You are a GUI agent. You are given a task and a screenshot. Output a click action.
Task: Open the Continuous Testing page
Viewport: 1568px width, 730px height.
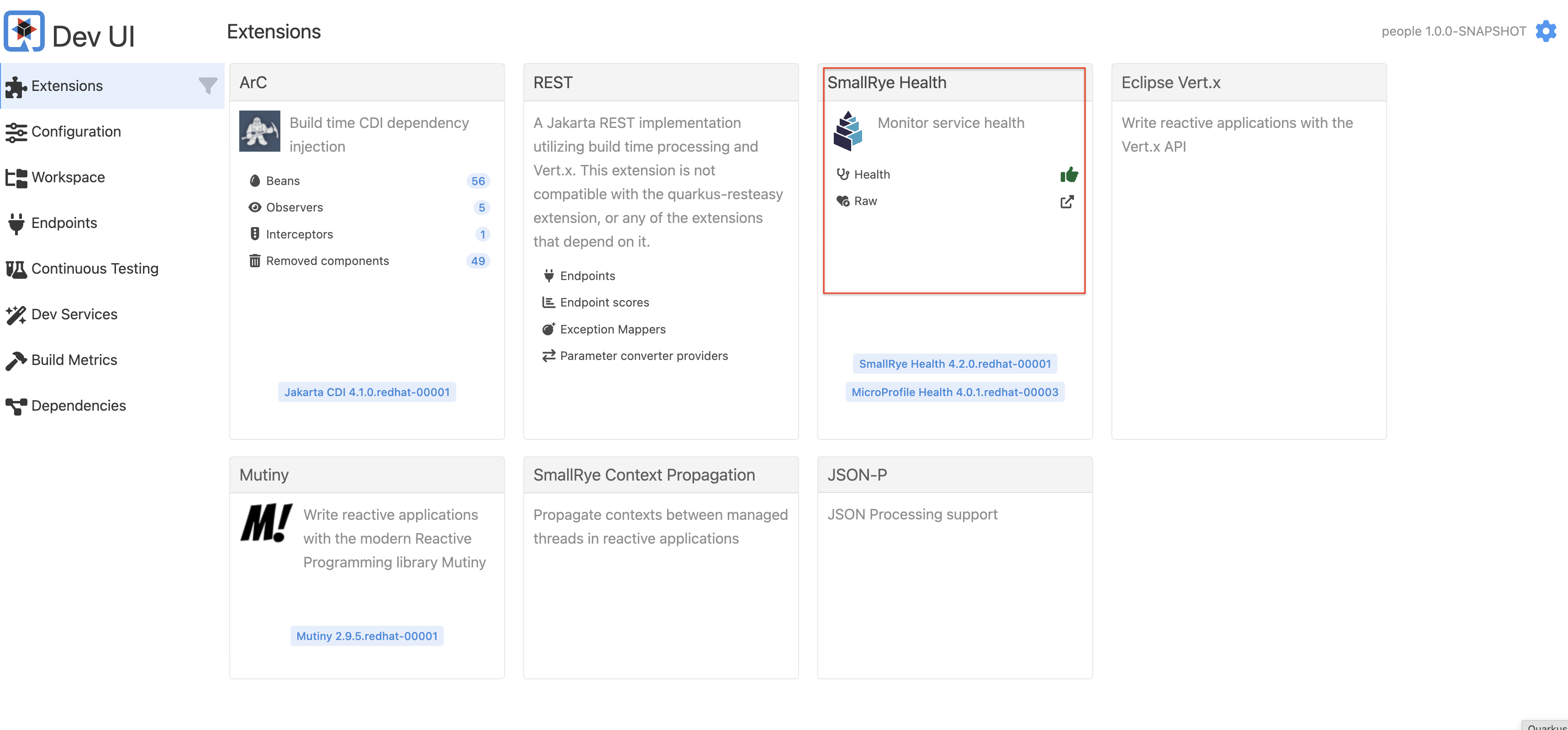[95, 269]
